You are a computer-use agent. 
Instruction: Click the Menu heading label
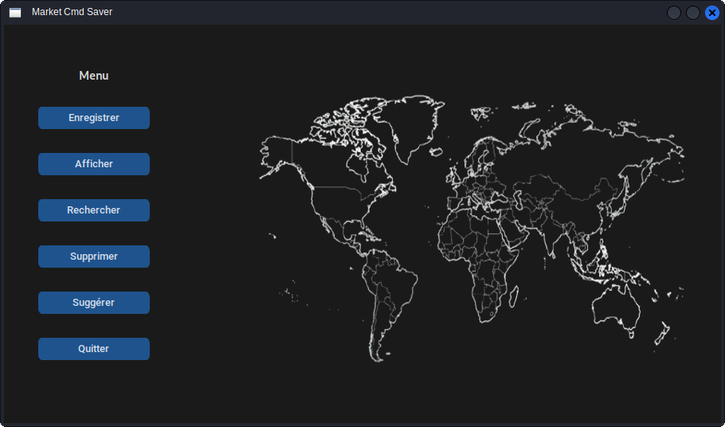(x=94, y=75)
